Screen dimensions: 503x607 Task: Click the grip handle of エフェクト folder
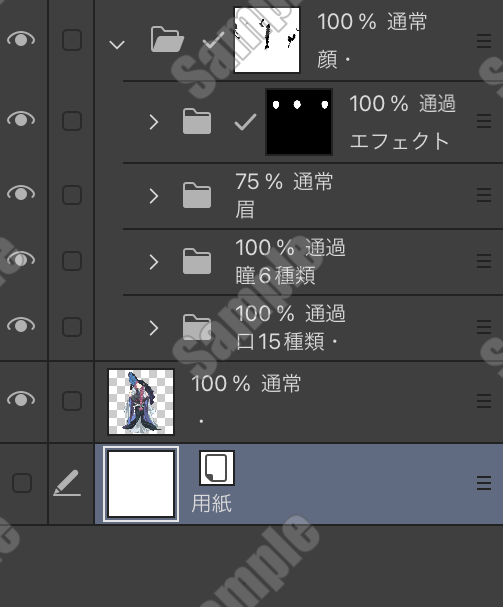(484, 121)
